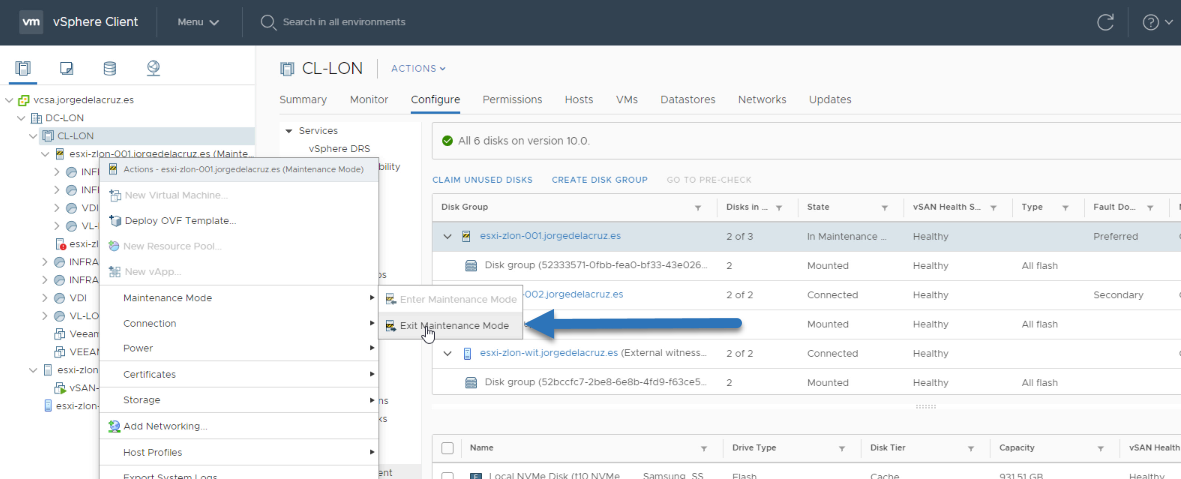Click the Deploy OVF Template icon
The width and height of the screenshot is (1181, 479).
click(114, 221)
